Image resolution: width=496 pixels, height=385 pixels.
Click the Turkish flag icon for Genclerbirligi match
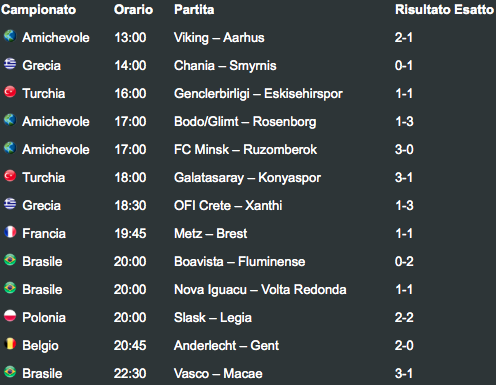(10, 92)
